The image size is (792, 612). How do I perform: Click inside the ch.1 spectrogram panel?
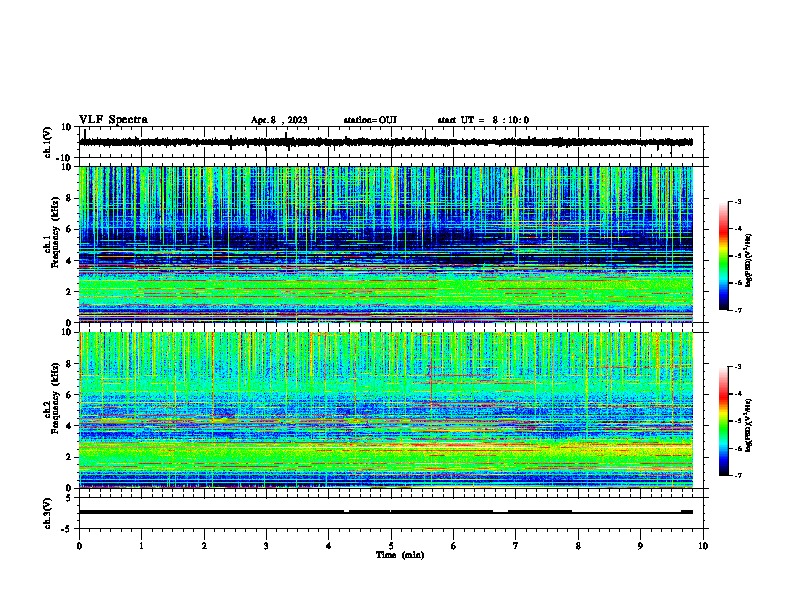(x=386, y=244)
